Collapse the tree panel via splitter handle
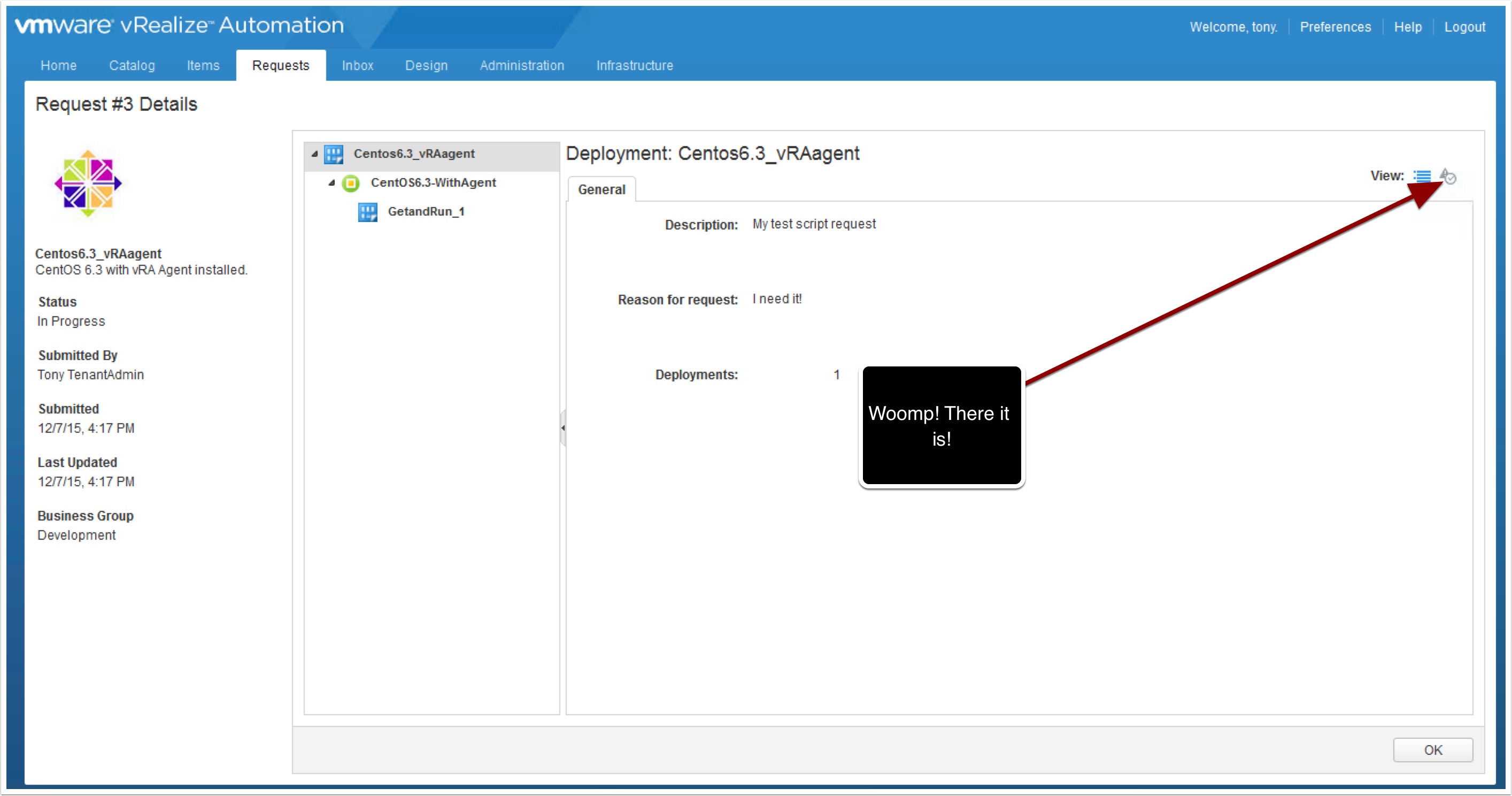The width and height of the screenshot is (1512, 796). click(x=562, y=427)
